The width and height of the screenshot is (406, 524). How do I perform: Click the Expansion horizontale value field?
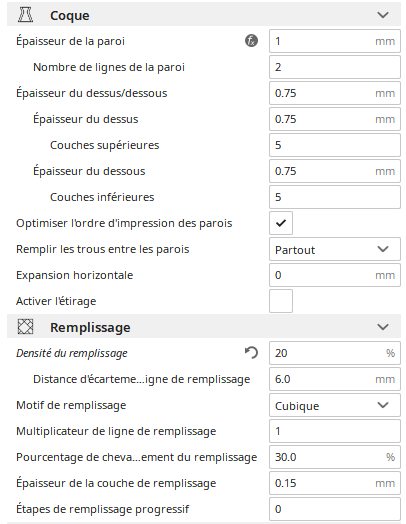coord(335,275)
